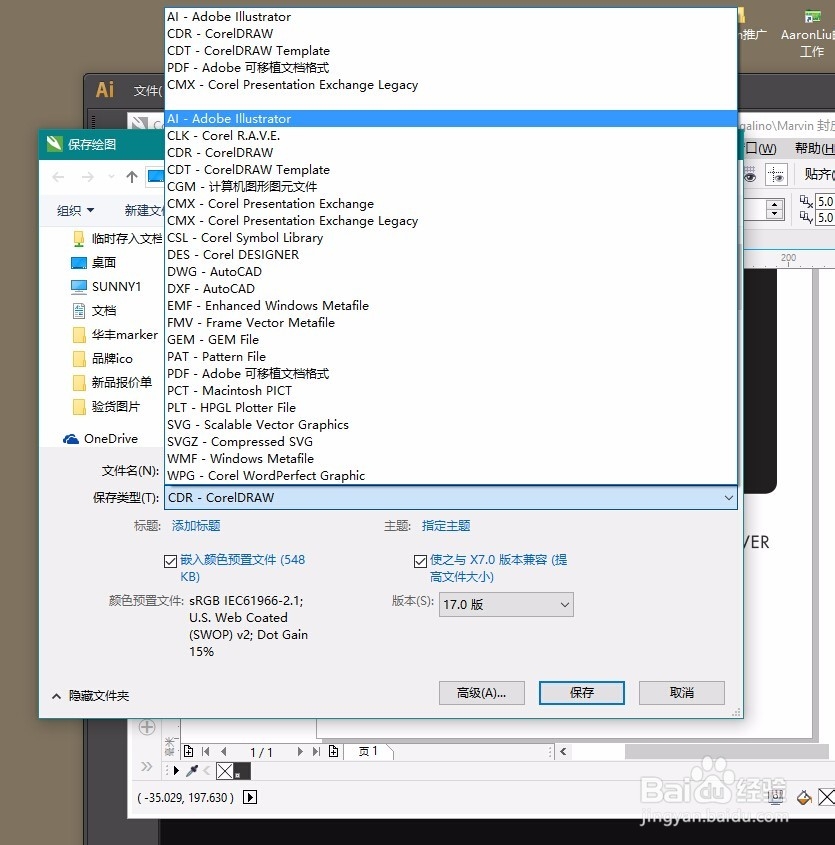Toggle 嵌入颜色预置文件 checkbox
This screenshot has height=845, width=835.
[x=170, y=562]
